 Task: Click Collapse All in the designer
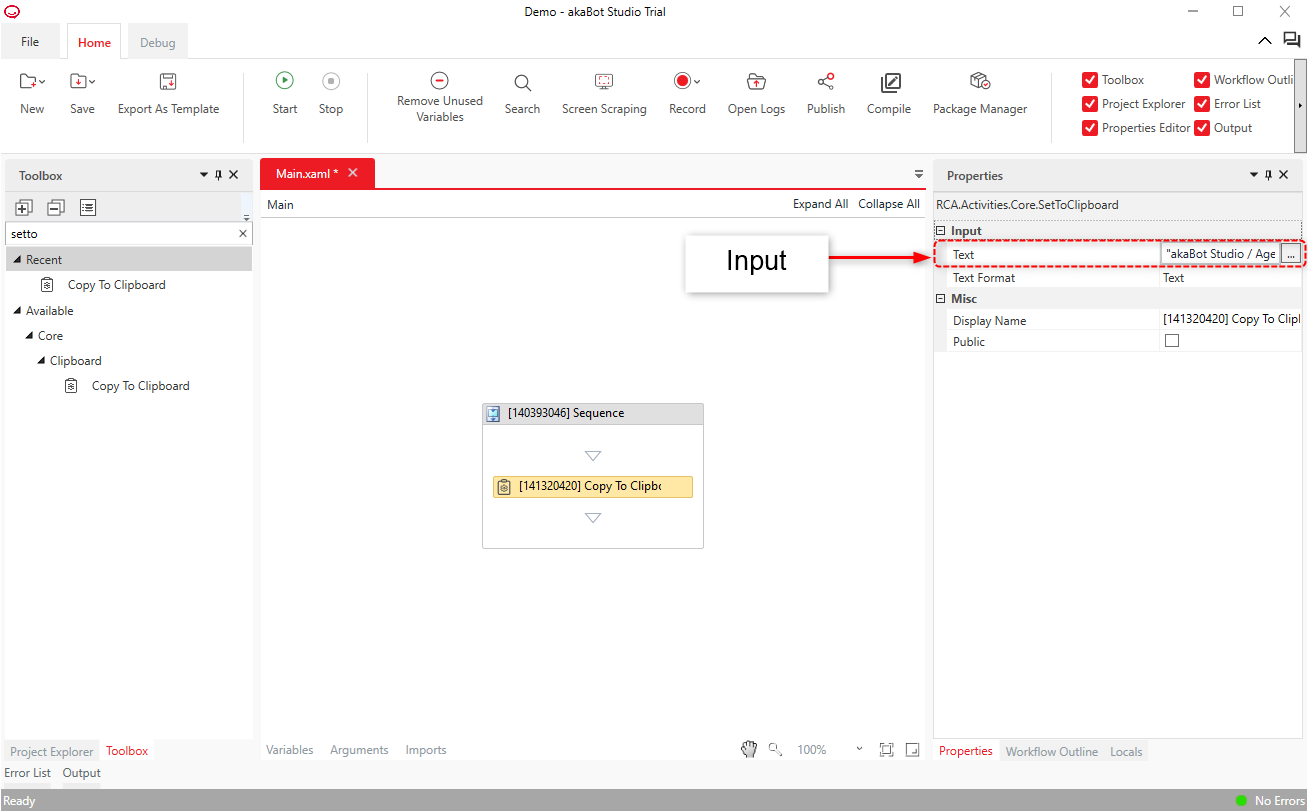point(889,204)
